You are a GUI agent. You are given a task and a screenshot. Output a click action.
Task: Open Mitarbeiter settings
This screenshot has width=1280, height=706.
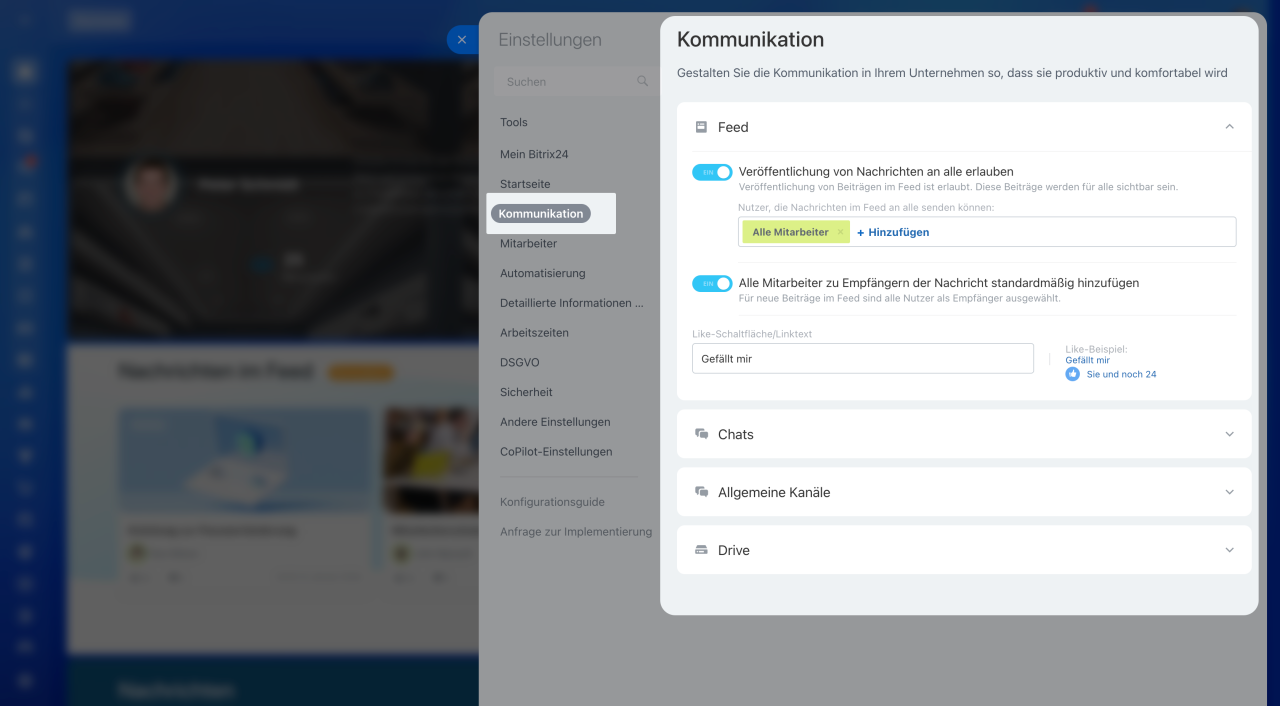(x=529, y=243)
